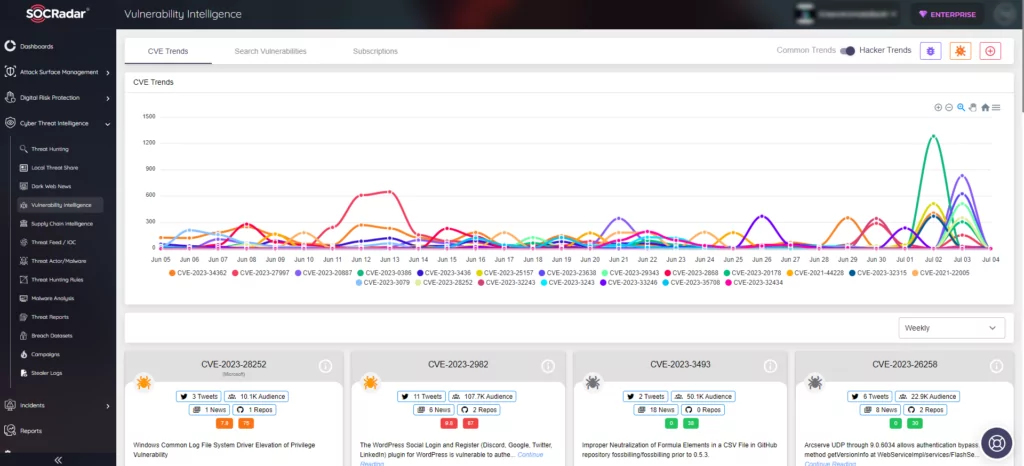Toggle CVE-2021-44228 legend series

pos(817,273)
